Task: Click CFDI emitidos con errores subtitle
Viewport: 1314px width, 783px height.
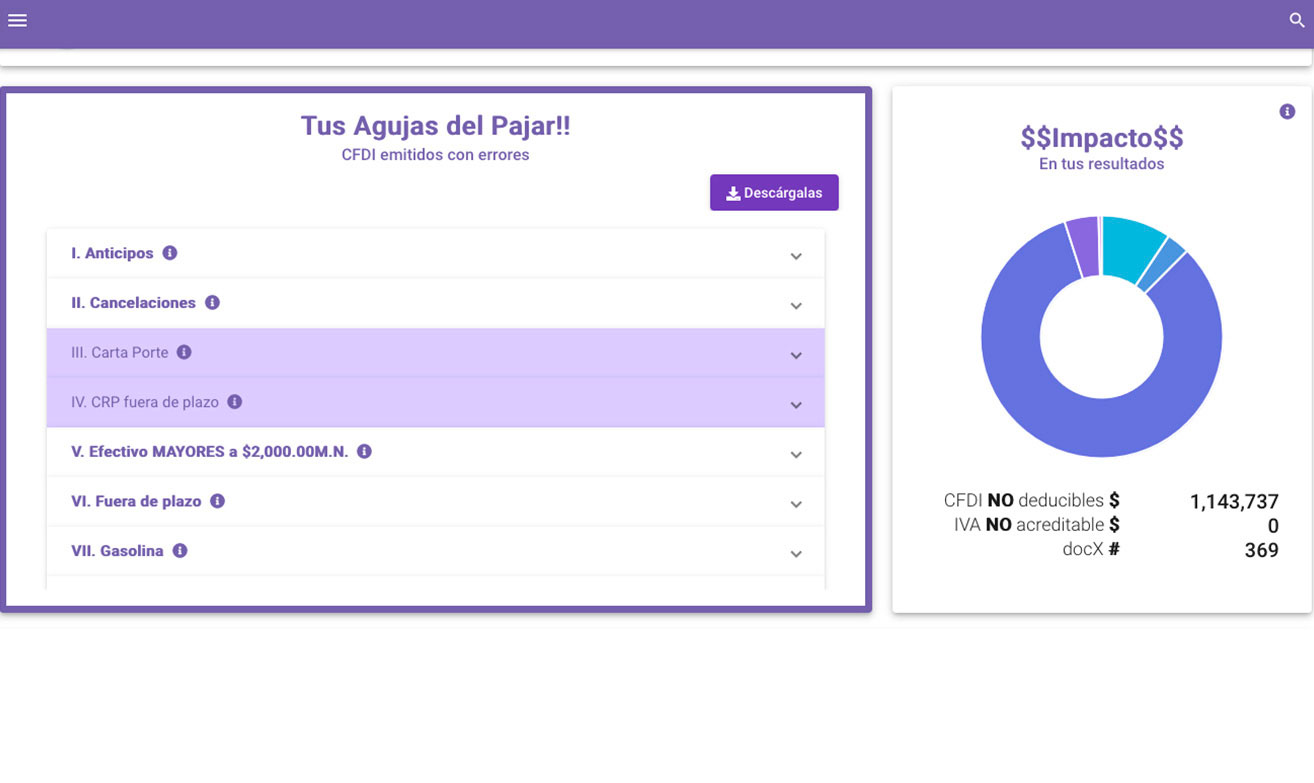Action: pos(435,155)
